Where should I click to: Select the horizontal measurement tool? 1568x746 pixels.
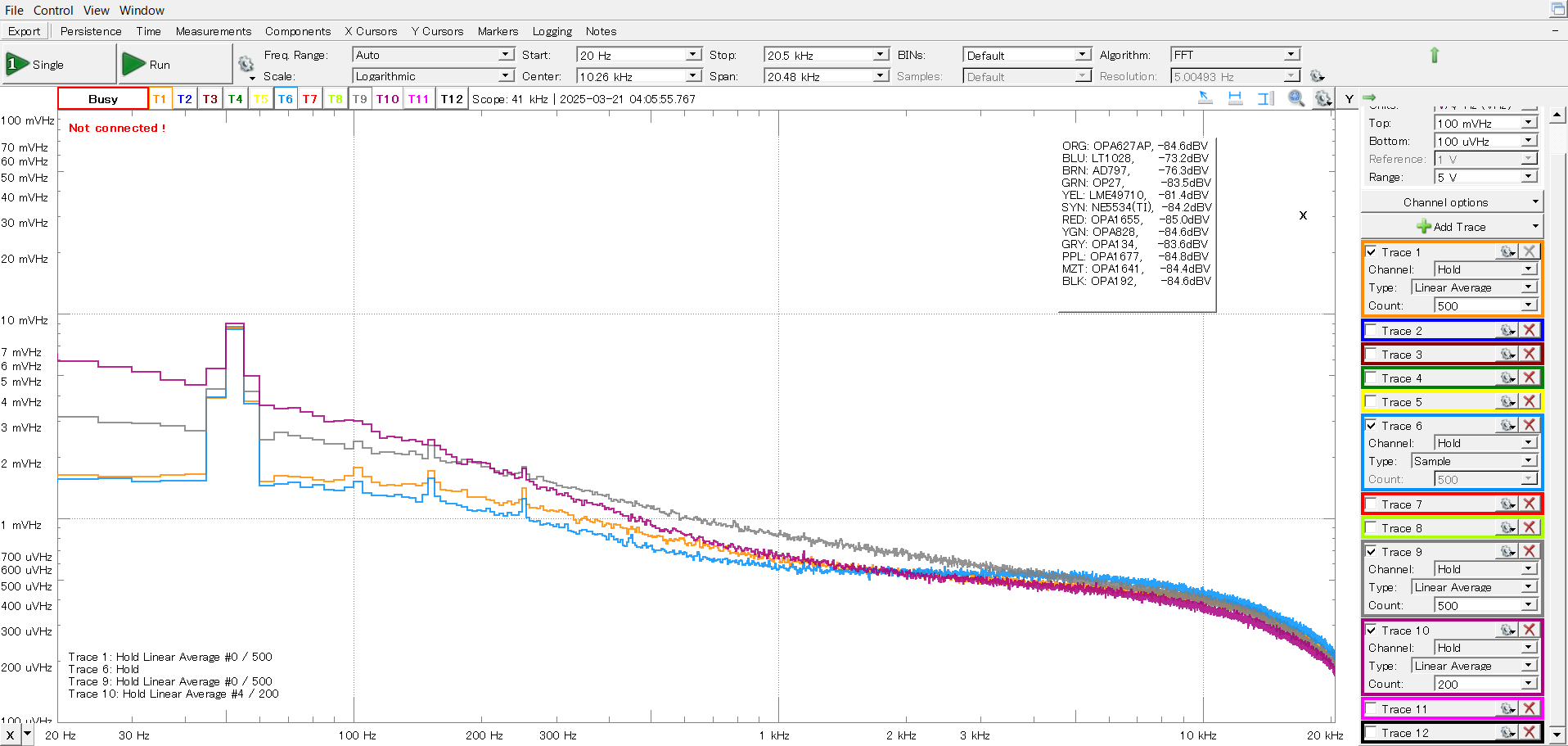coord(1236,98)
